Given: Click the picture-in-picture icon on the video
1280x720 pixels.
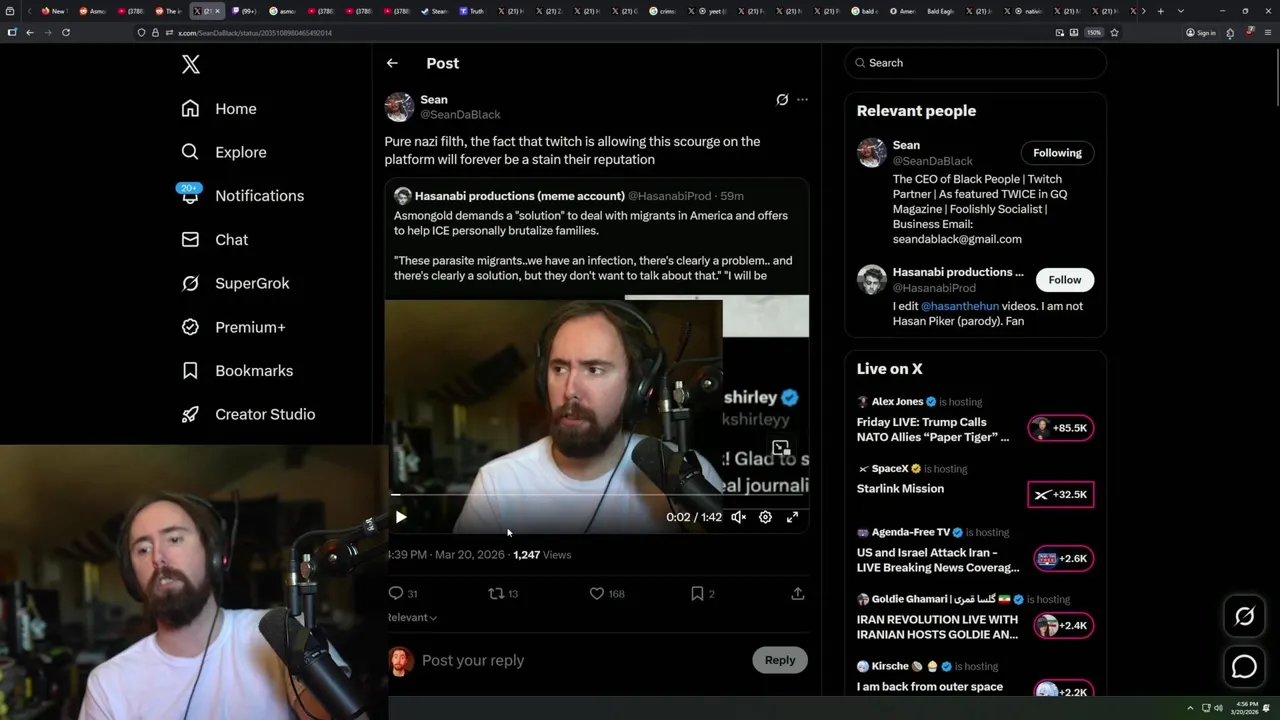Looking at the screenshot, I should point(780,448).
